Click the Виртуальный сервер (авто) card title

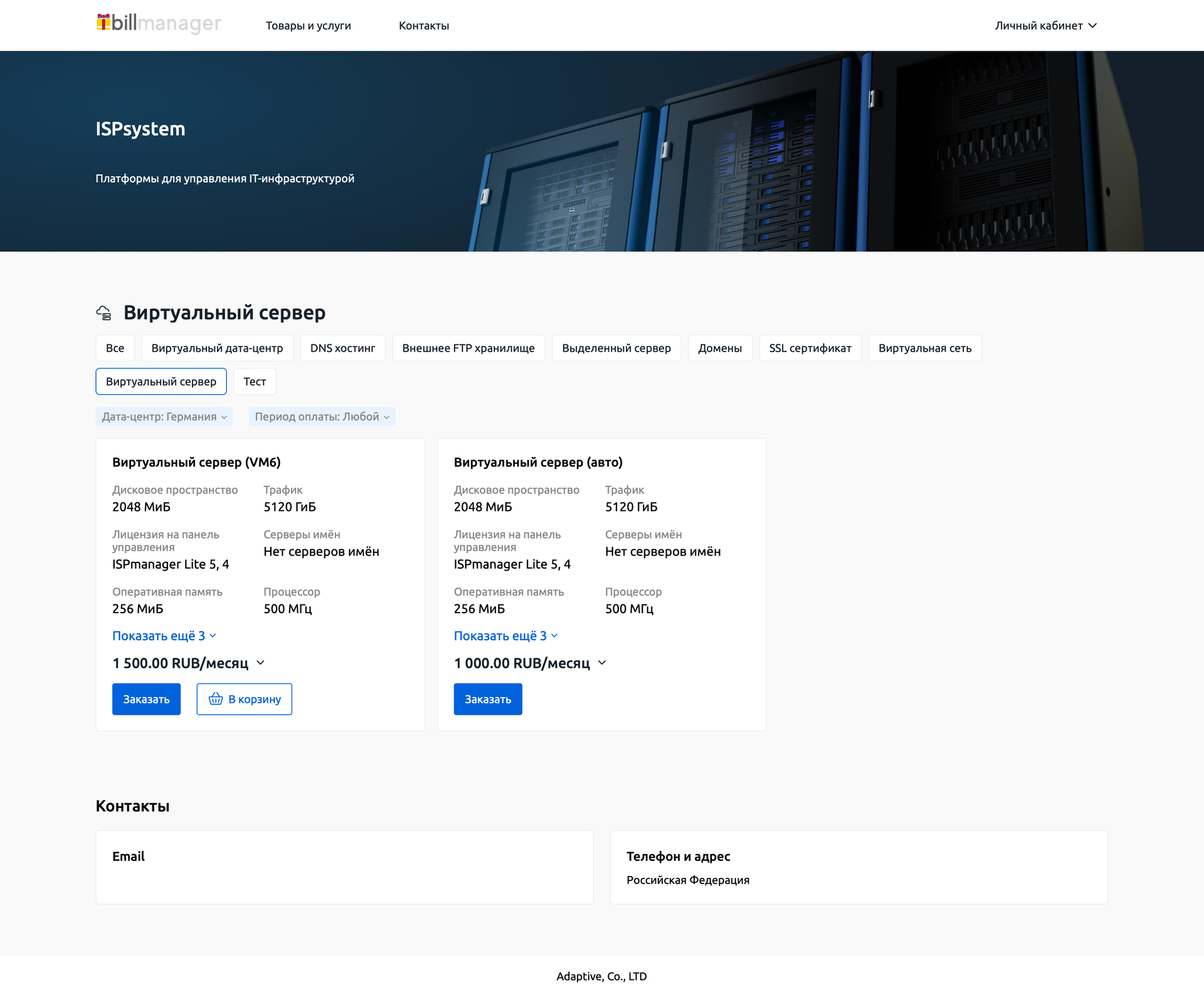point(538,462)
